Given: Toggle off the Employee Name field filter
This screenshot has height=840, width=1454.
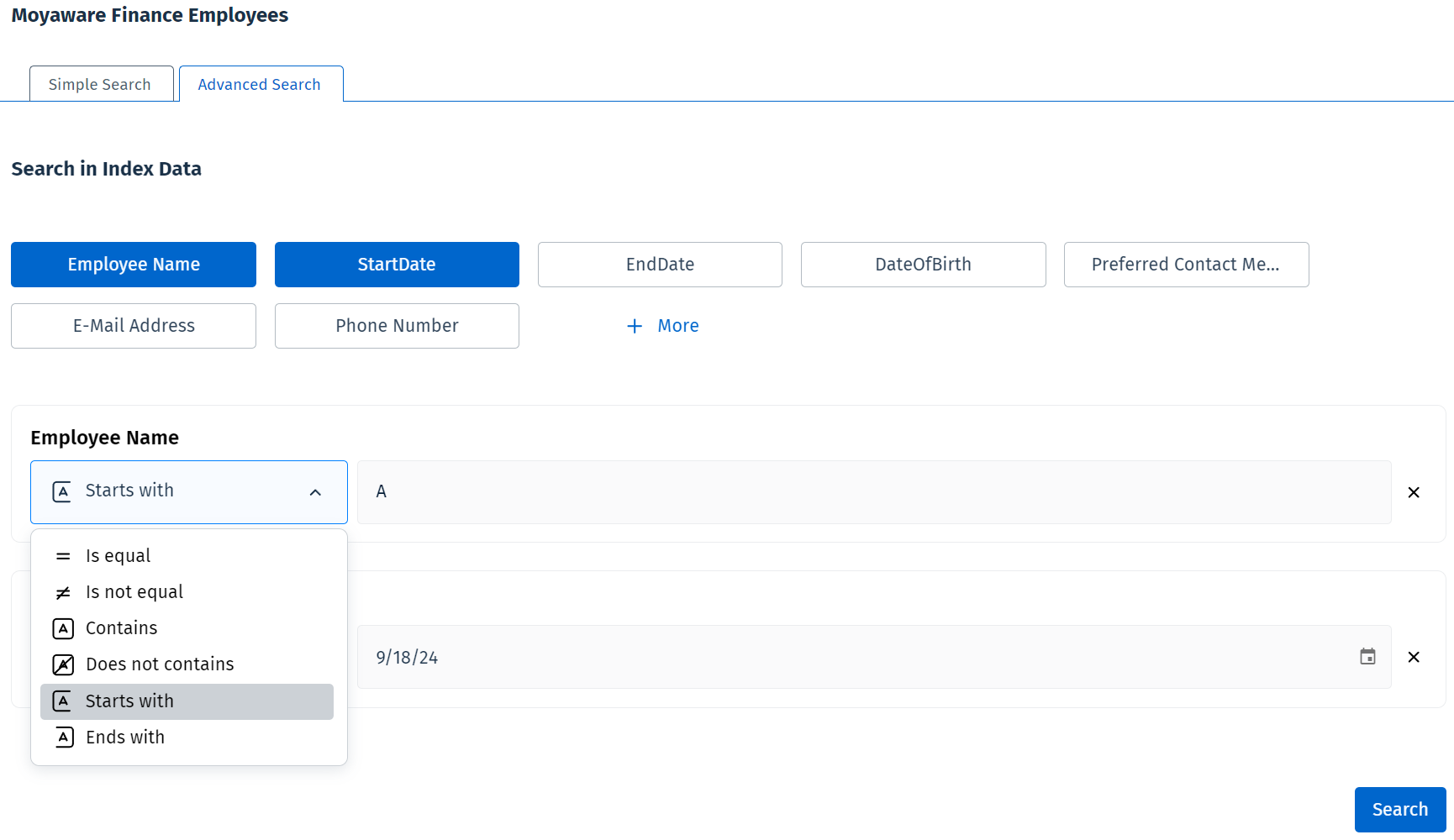Looking at the screenshot, I should click(134, 265).
